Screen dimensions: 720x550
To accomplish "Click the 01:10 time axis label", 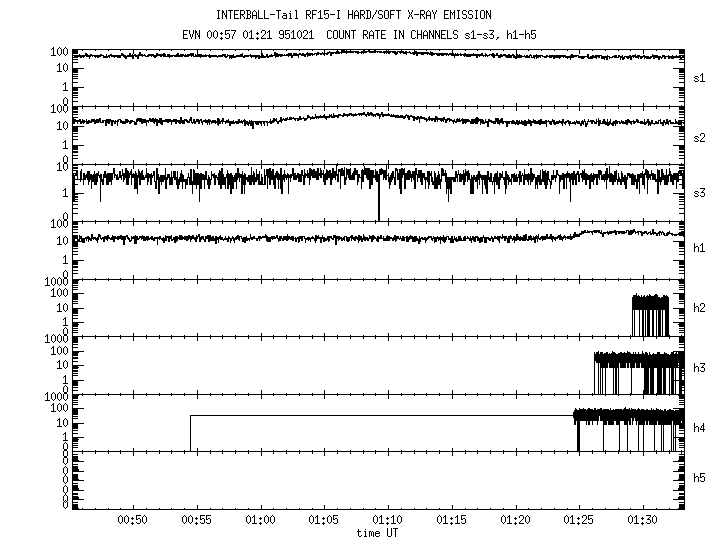I will (388, 520).
